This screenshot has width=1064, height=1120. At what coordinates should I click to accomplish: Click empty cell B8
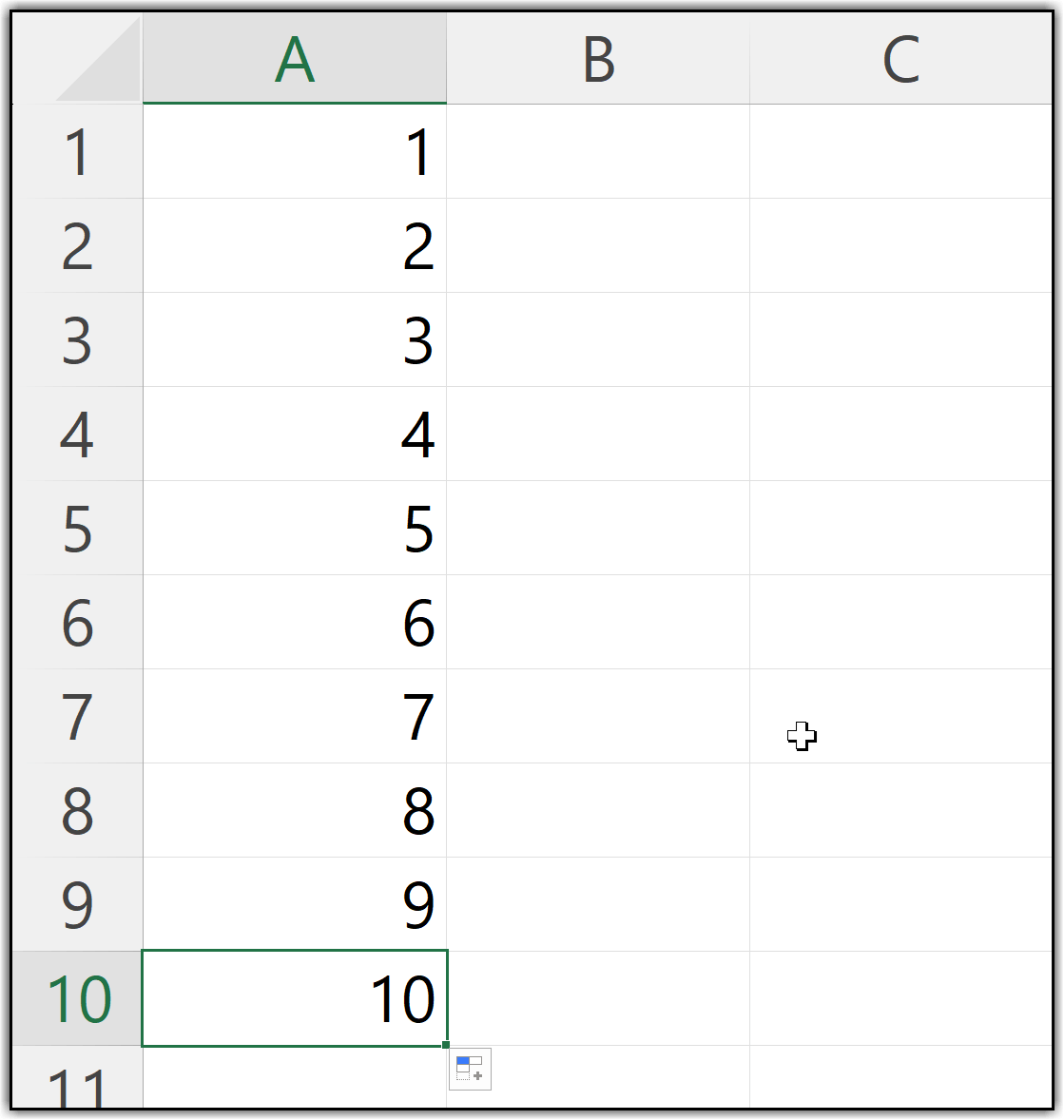pyautogui.click(x=597, y=810)
